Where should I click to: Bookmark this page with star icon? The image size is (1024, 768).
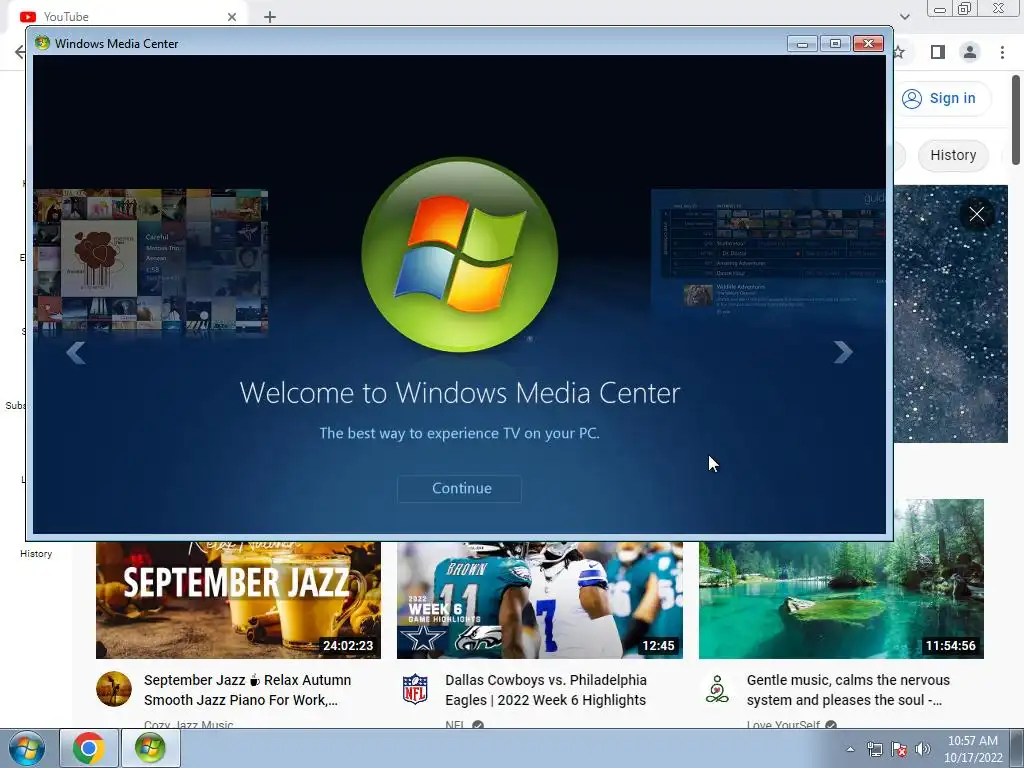click(899, 52)
